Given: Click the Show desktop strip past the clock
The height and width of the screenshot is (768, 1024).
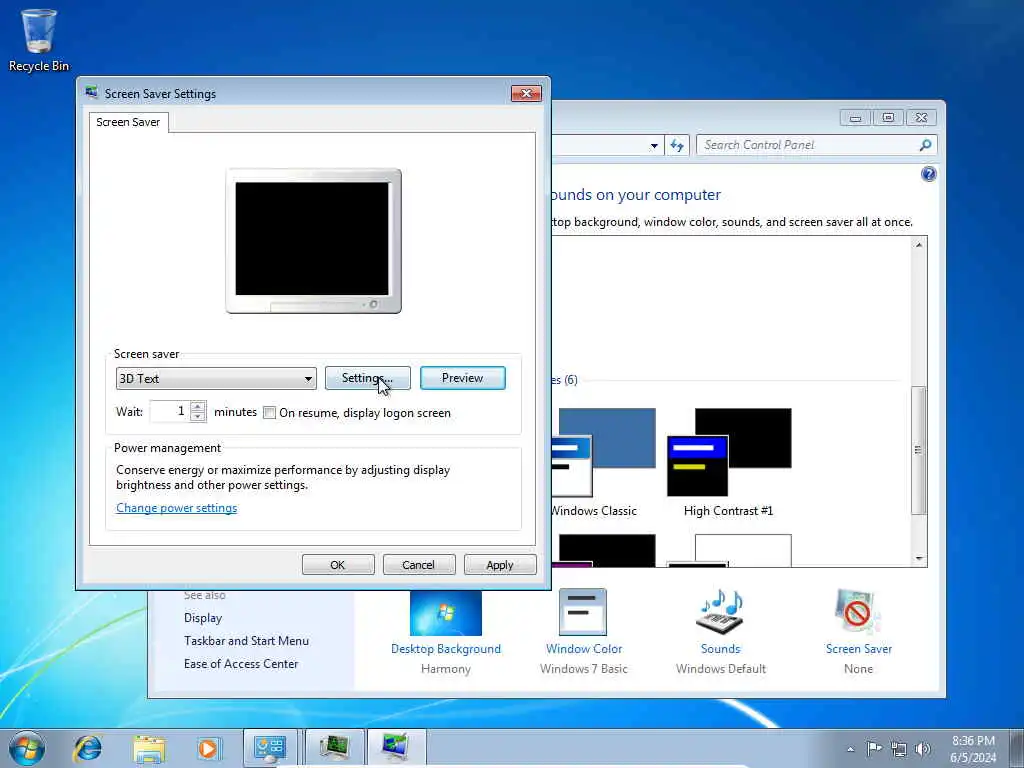Looking at the screenshot, I should 1017,748.
